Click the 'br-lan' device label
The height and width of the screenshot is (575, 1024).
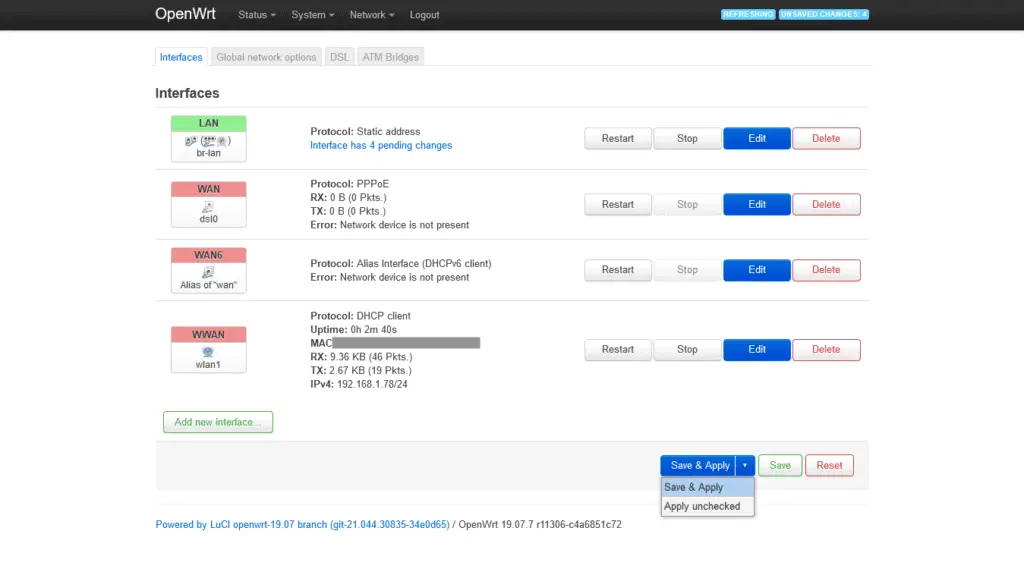[x=208, y=153]
